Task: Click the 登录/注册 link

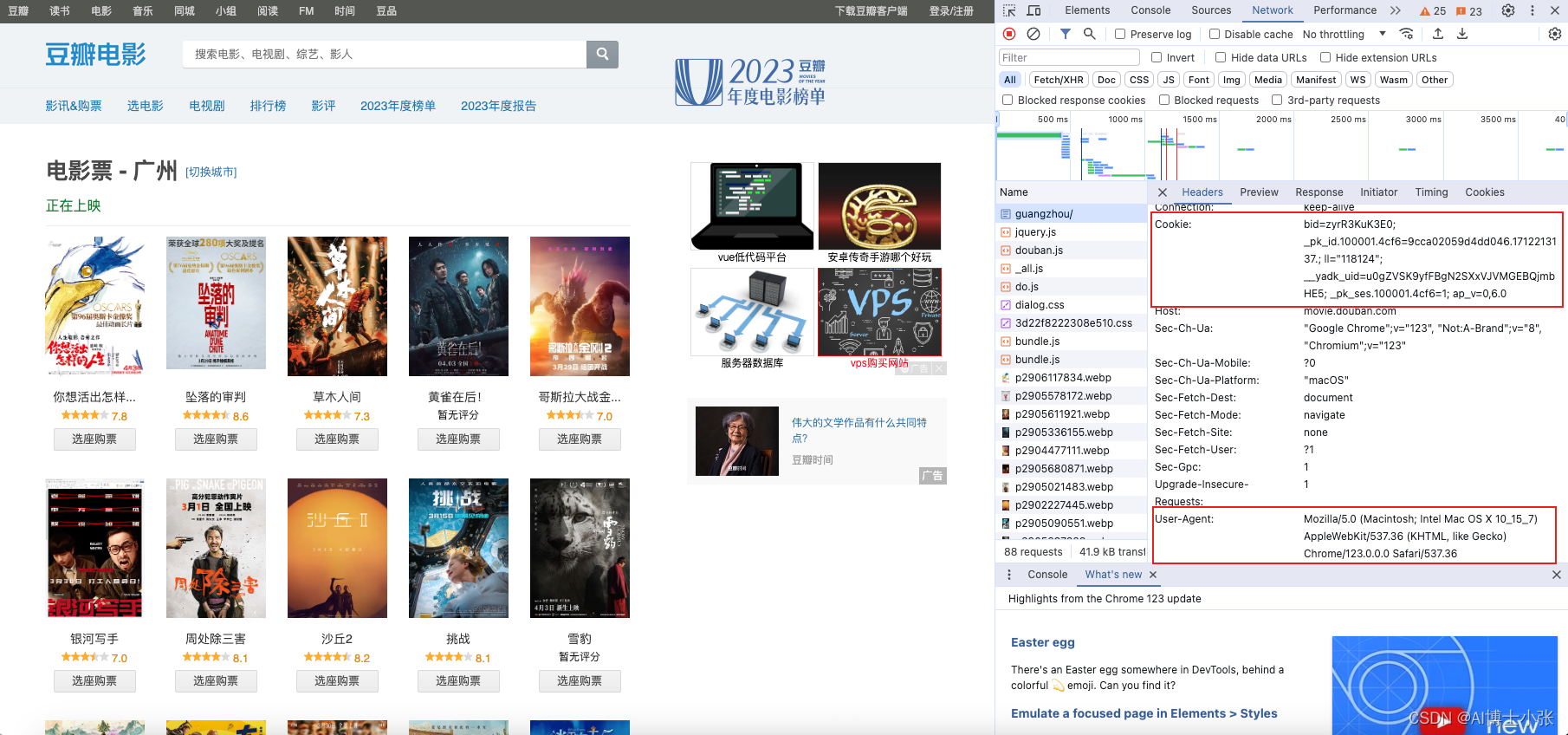Action: coord(951,11)
